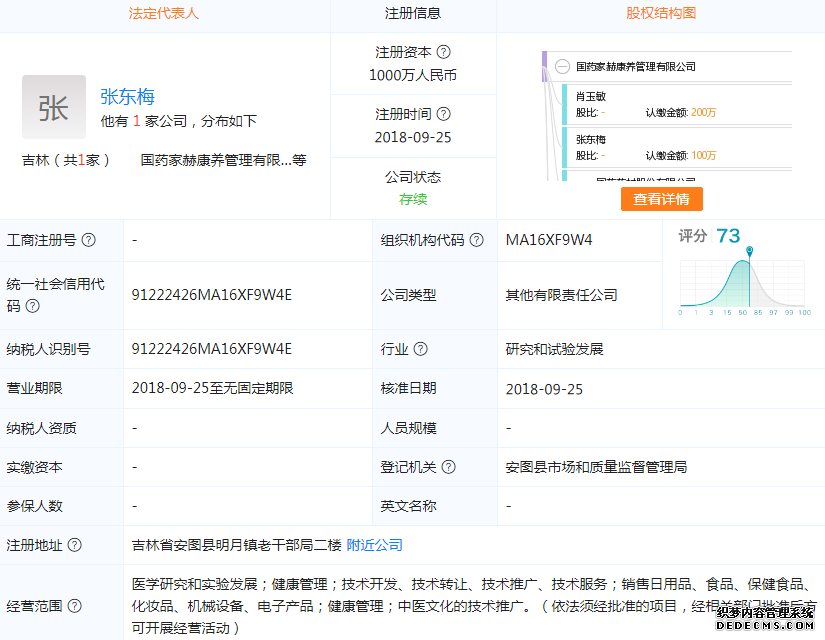
Task: Click the help icon next to 注册时间
Action: coord(444,114)
